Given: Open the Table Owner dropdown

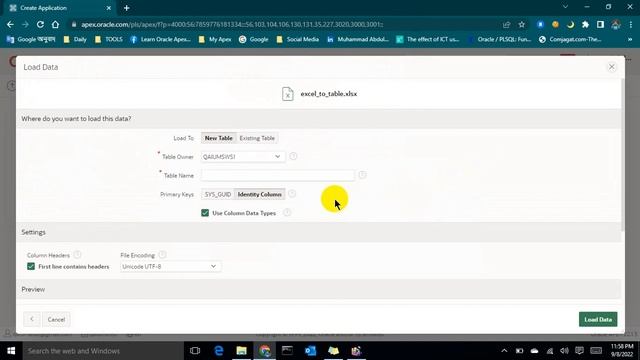Looking at the screenshot, I should (242, 157).
